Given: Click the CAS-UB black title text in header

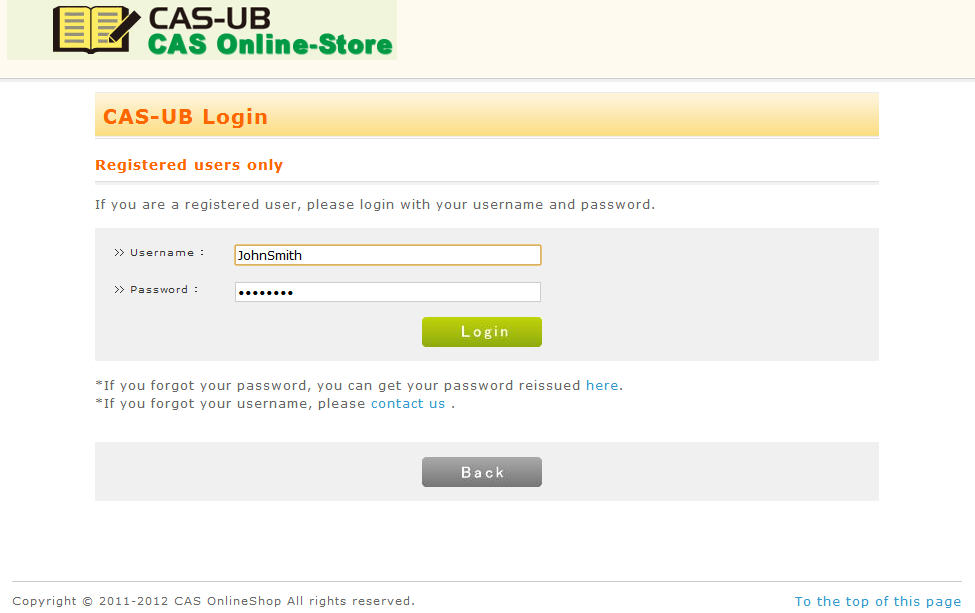Looking at the screenshot, I should pos(210,18).
